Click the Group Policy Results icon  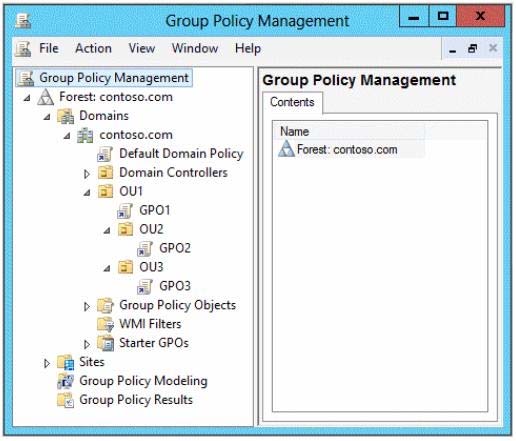point(65,400)
